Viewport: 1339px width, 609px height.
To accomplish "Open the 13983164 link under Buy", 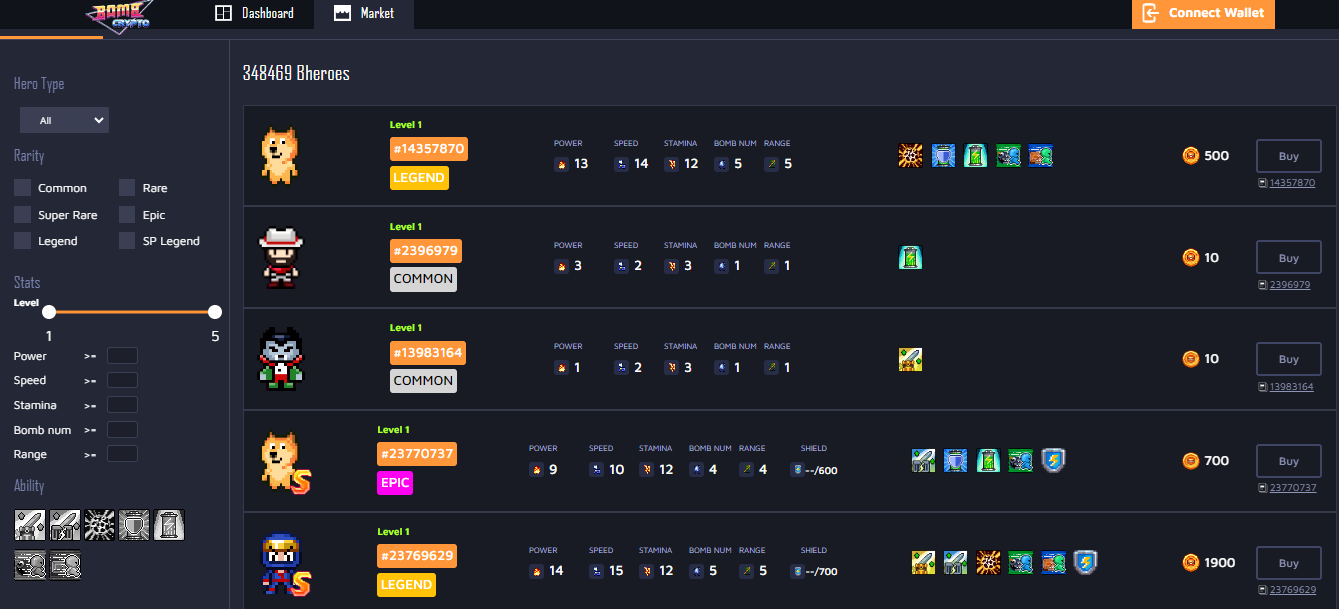I will point(1292,387).
